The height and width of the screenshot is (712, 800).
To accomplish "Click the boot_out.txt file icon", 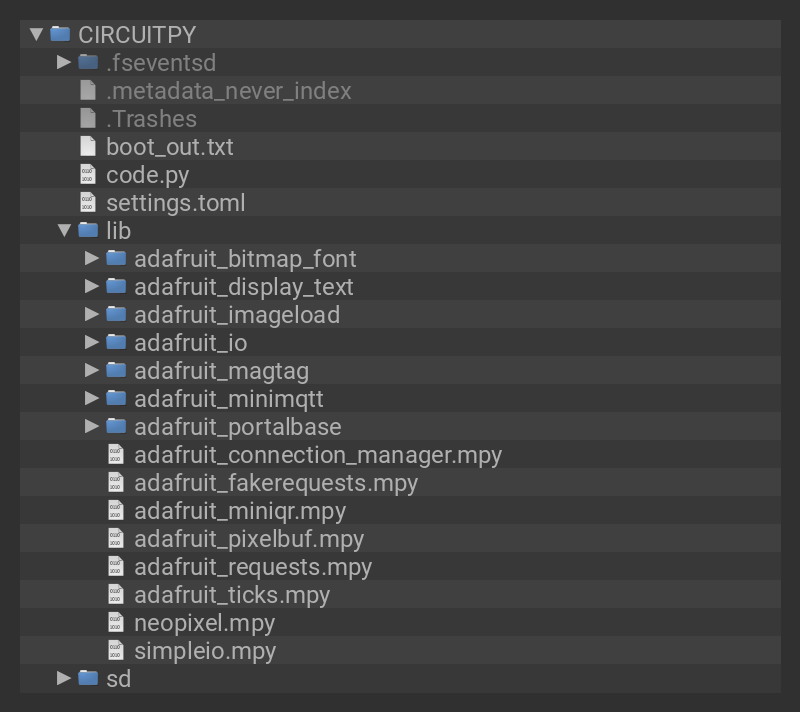I will coord(88,146).
